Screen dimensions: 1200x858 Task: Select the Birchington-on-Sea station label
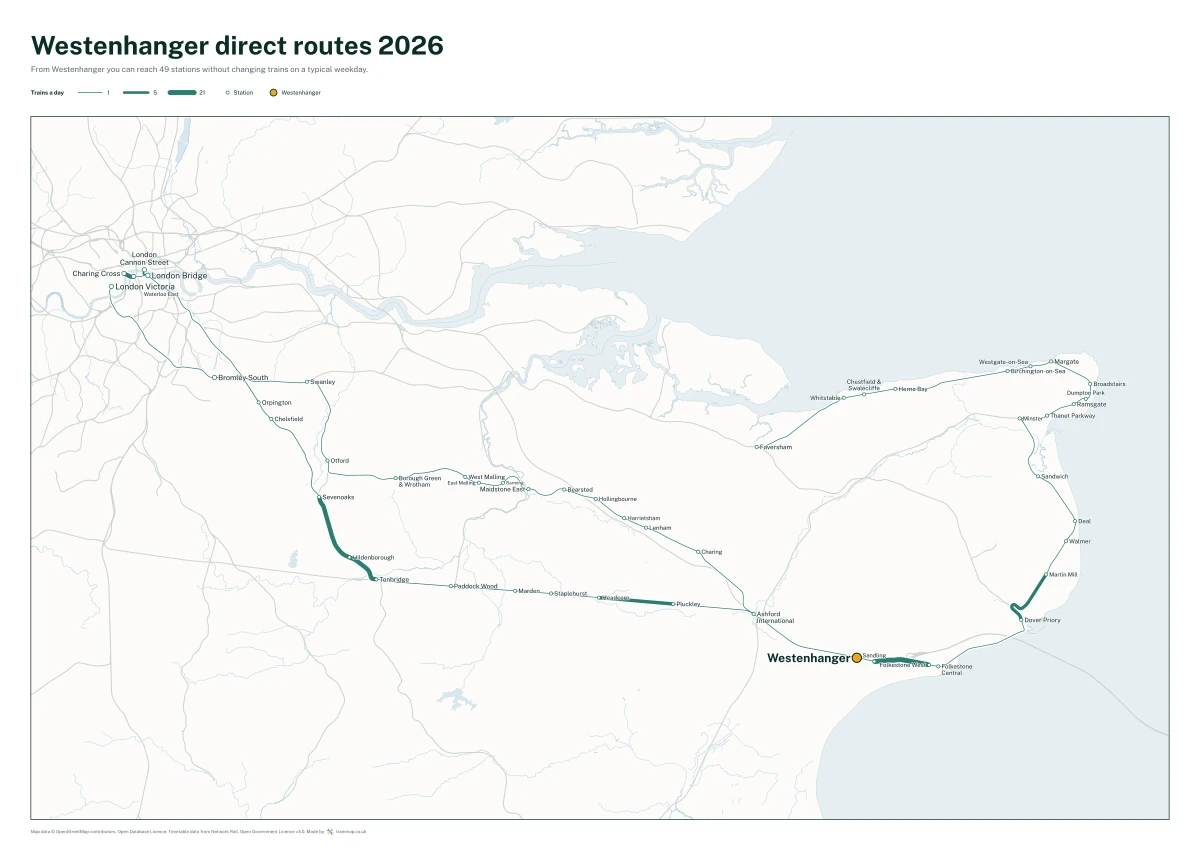click(1038, 371)
